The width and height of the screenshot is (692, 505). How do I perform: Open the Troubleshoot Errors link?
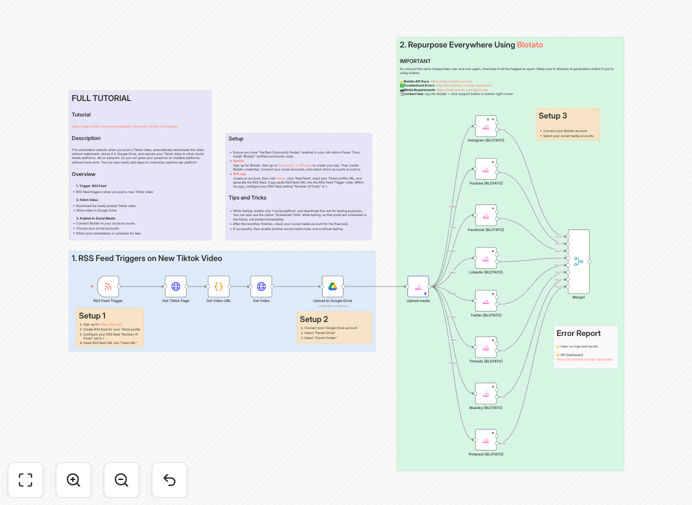tap(464, 86)
